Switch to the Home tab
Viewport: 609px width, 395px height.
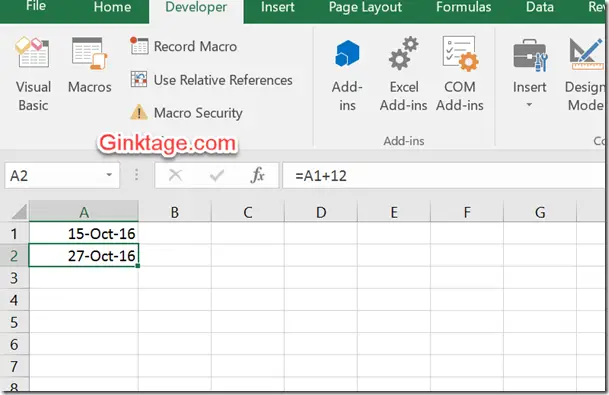[112, 7]
